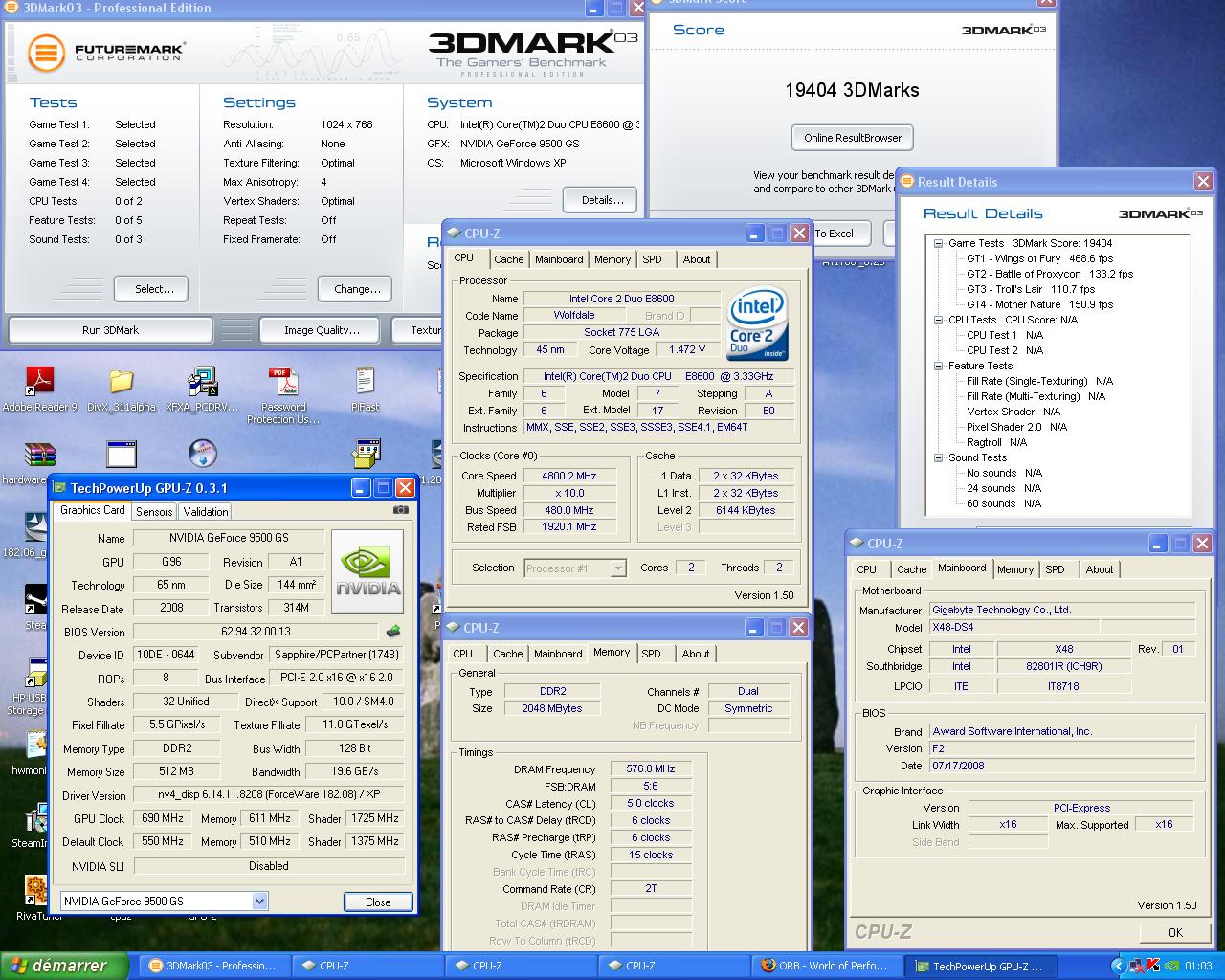Open Memory tab in CPU-Z Mainboard window
Image resolution: width=1225 pixels, height=980 pixels.
pos(1015,569)
